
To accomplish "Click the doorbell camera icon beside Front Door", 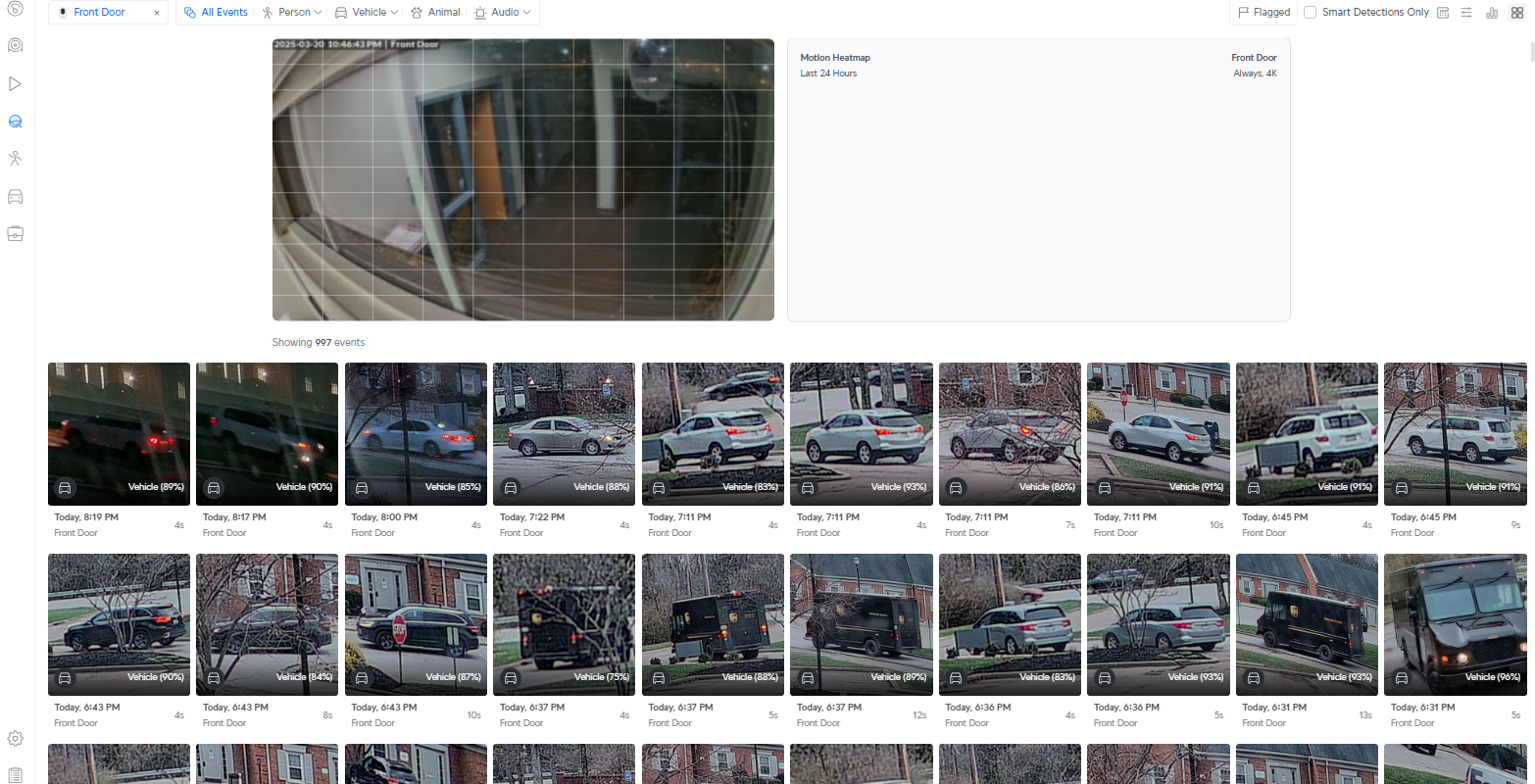I will tap(64, 13).
